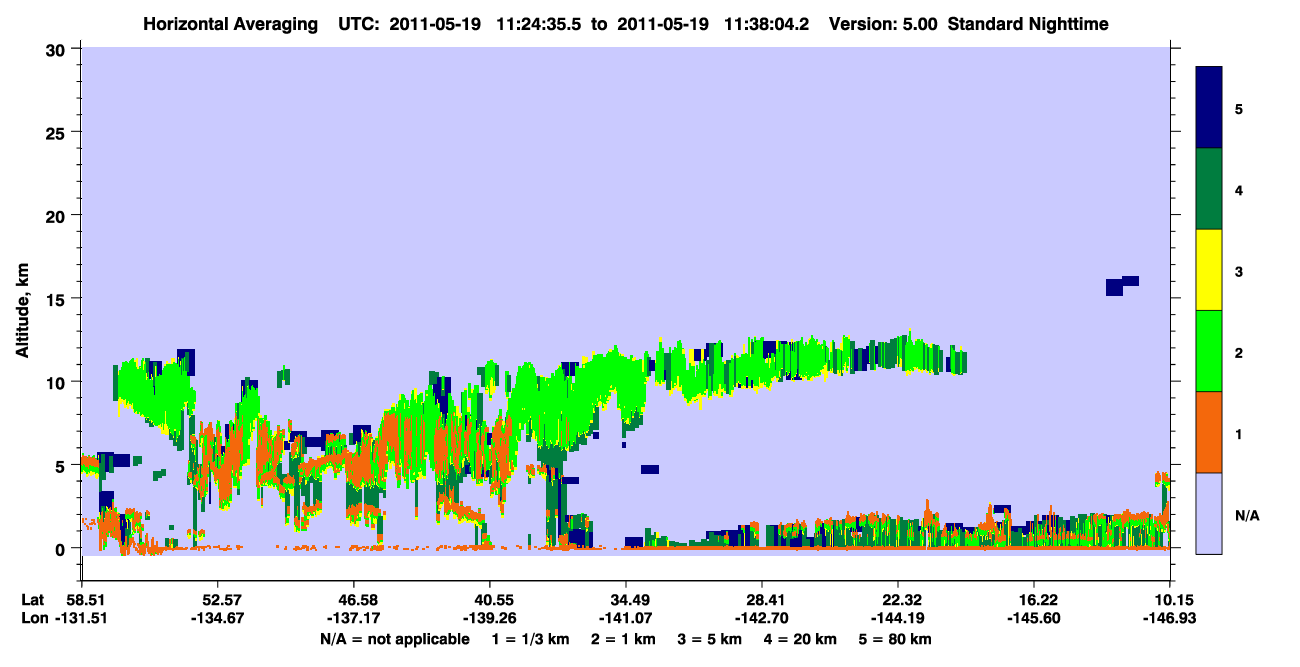Click longitude value -142.70
1300x667 pixels.
pyautogui.click(x=762, y=618)
